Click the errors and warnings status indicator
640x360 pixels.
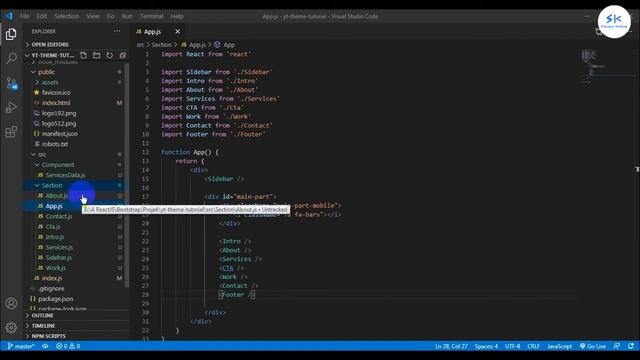(x=68, y=346)
